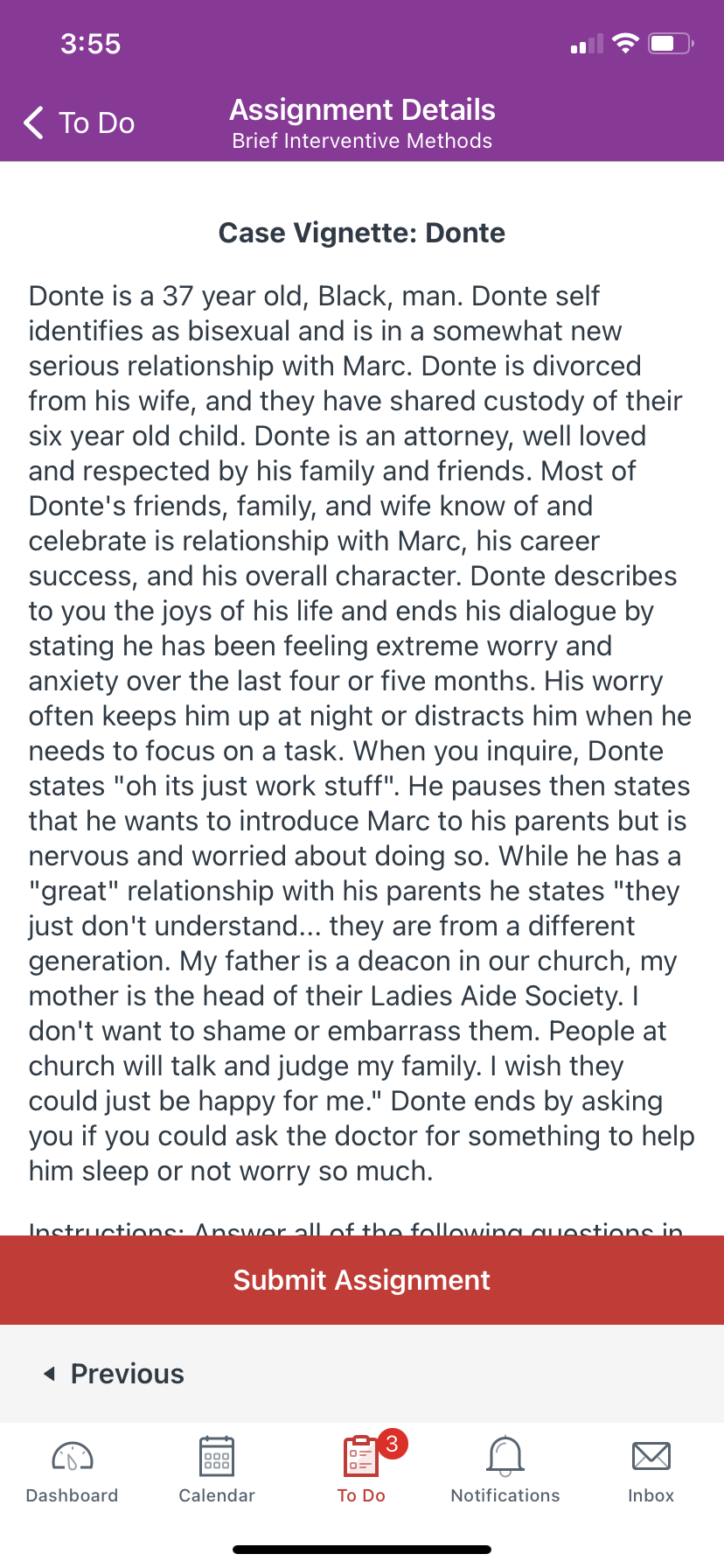
Task: Select the To Do clipboard icon
Action: coord(360,1456)
